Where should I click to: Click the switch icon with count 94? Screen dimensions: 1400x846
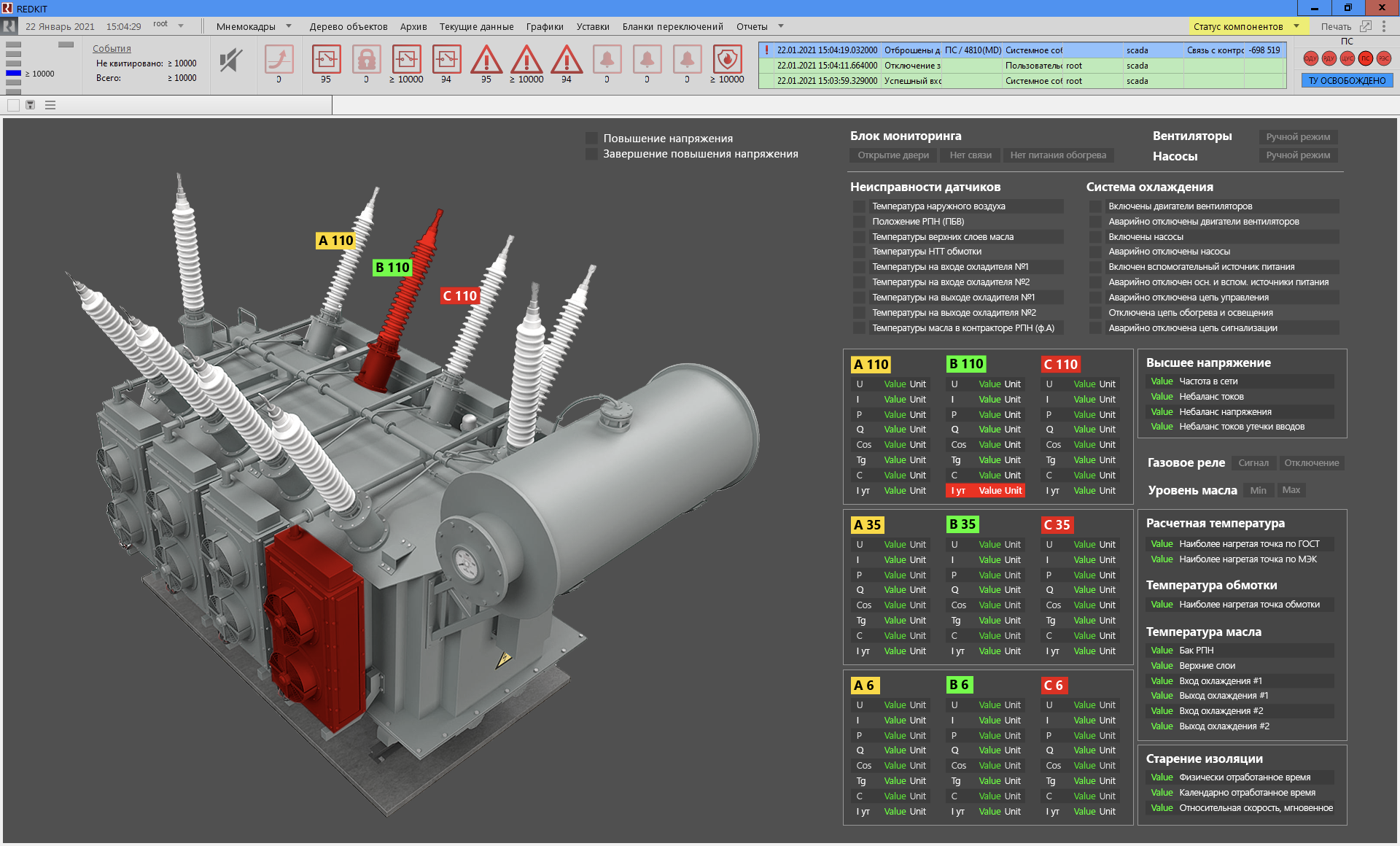(x=447, y=59)
